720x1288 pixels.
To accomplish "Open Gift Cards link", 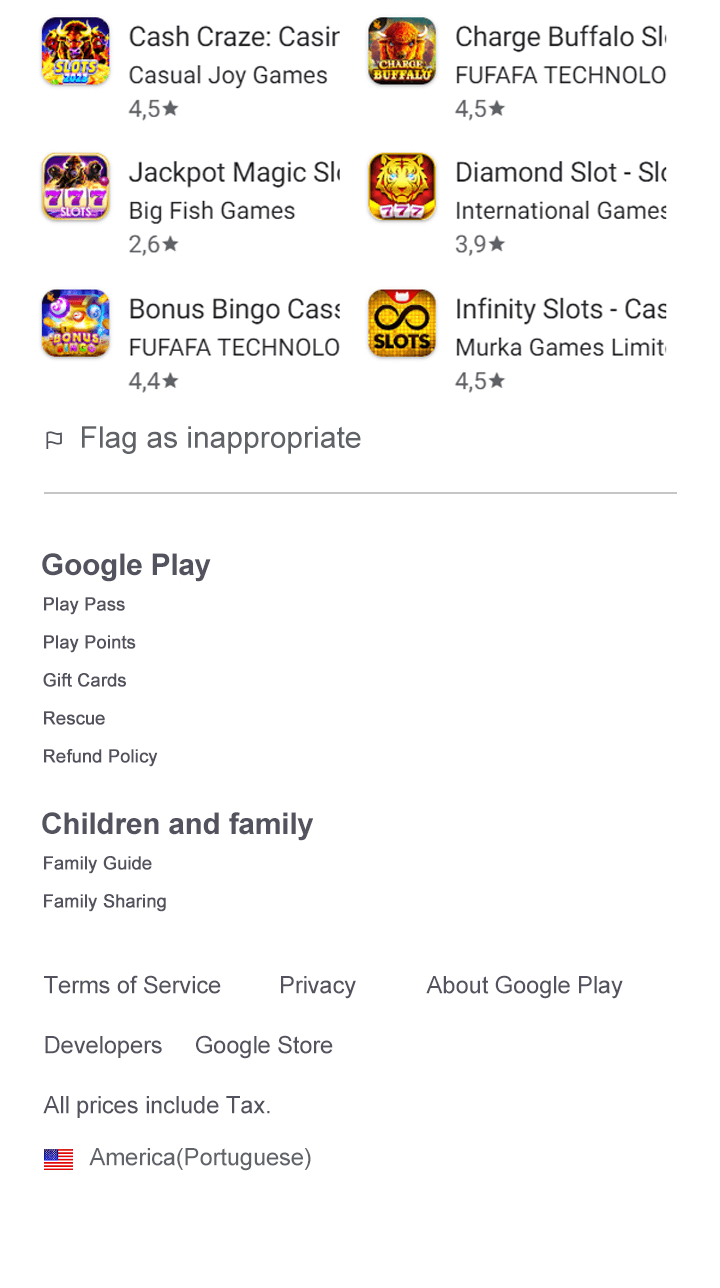I will click(x=85, y=680).
